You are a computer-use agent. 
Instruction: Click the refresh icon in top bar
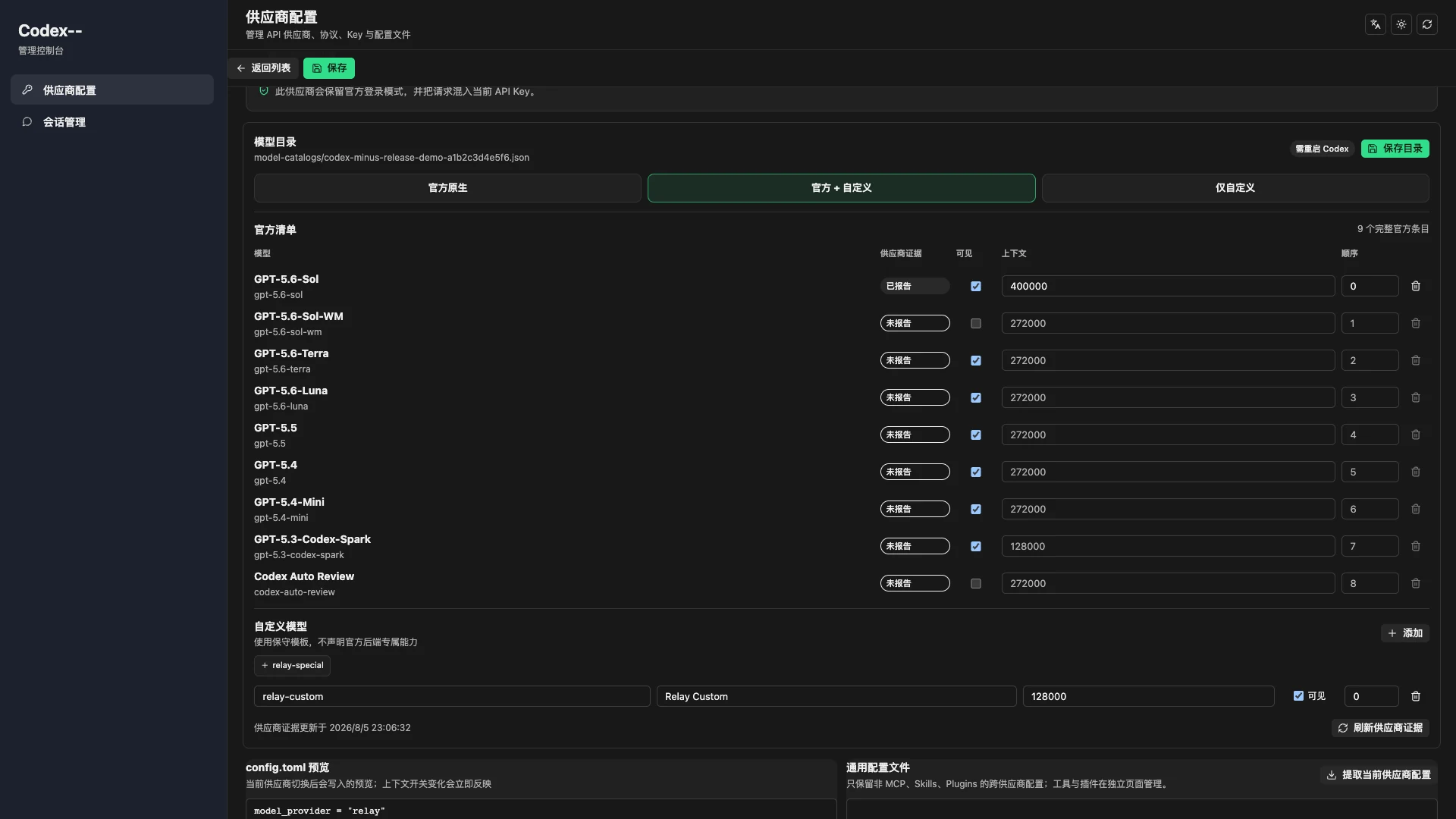1427,24
